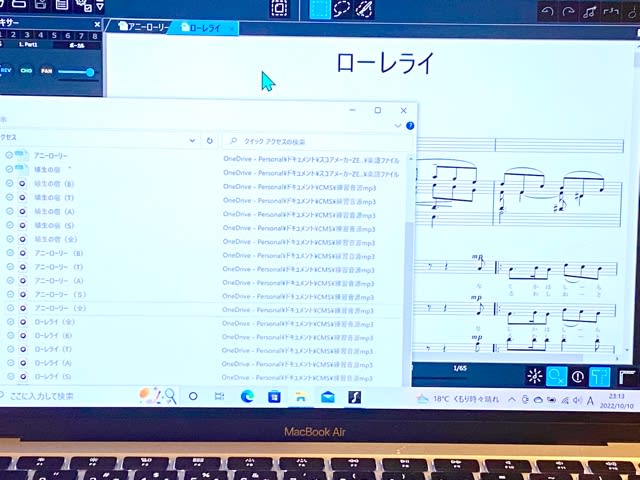Select the ローレライ score tab

202,28
